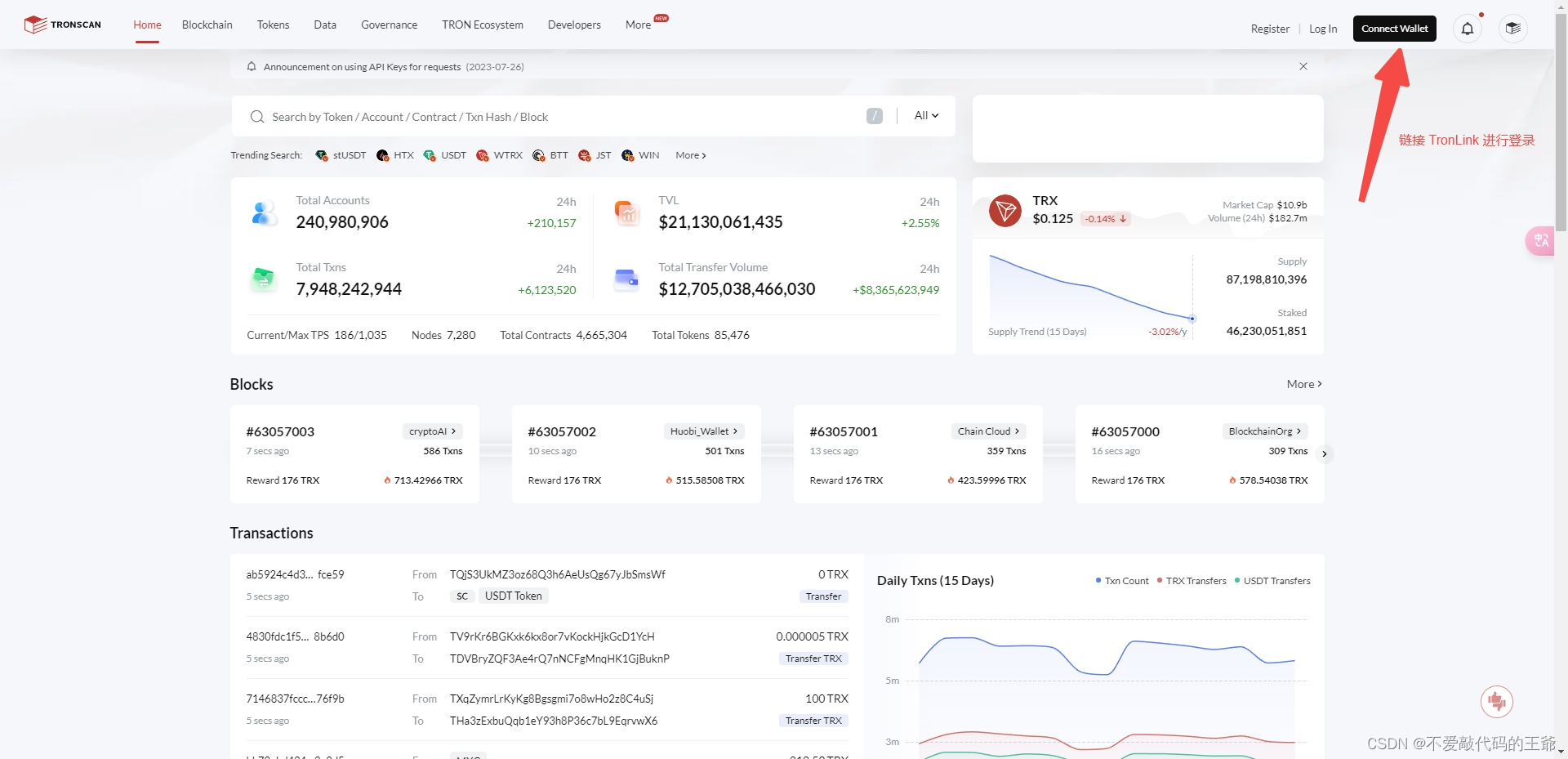Open cryptoAI producer chip

pos(433,431)
